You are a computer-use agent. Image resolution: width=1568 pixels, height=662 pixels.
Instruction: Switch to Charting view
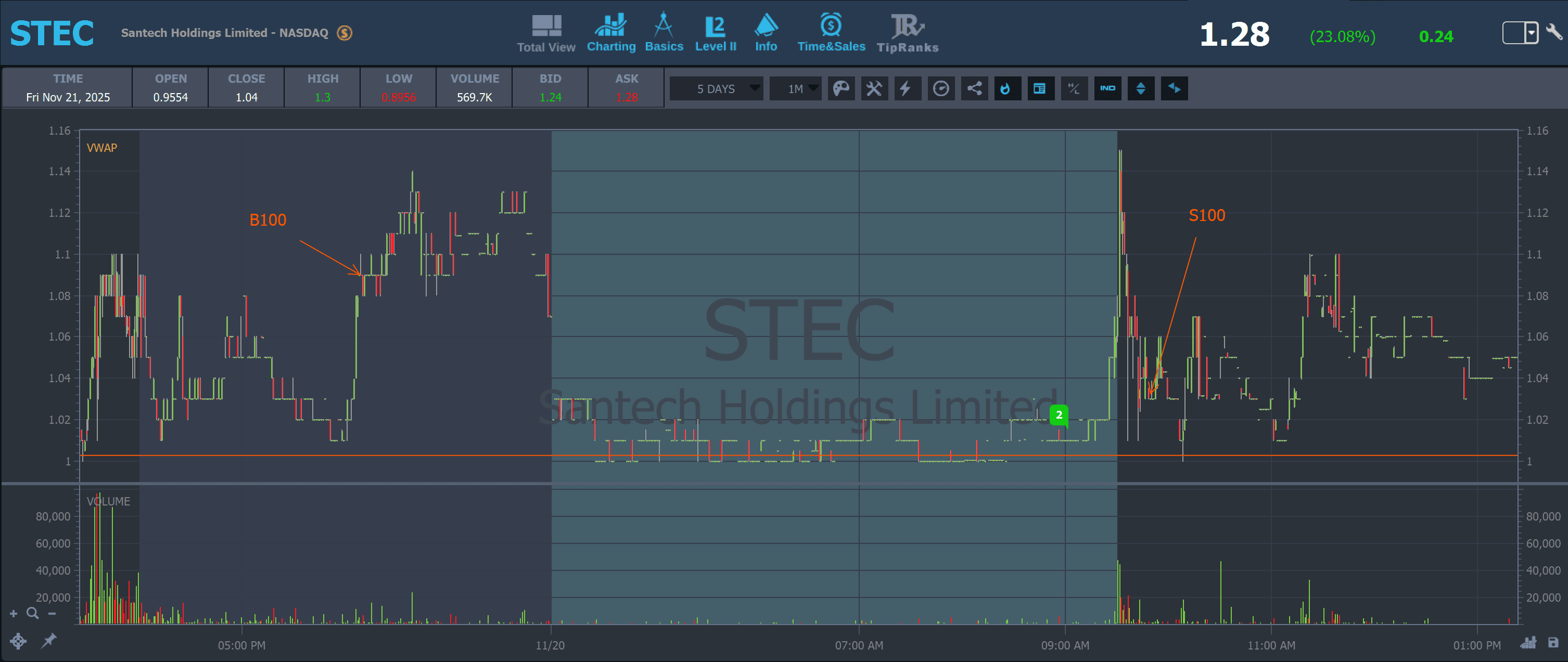point(610,34)
